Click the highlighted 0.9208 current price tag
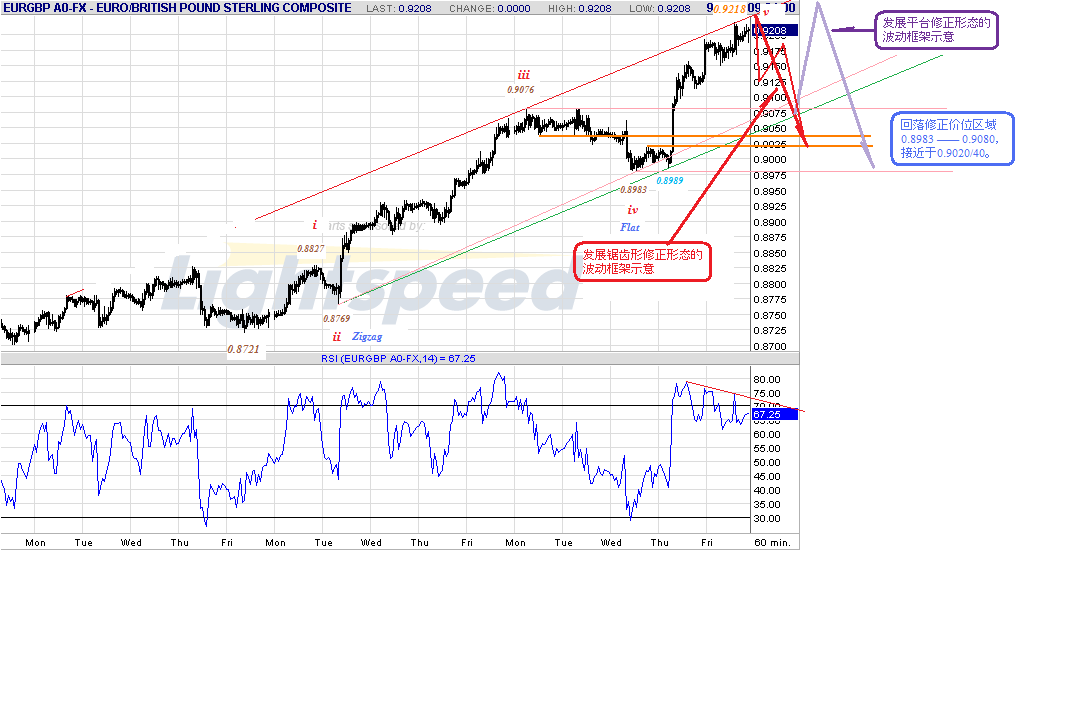The height and width of the screenshot is (709, 1088). (774, 31)
